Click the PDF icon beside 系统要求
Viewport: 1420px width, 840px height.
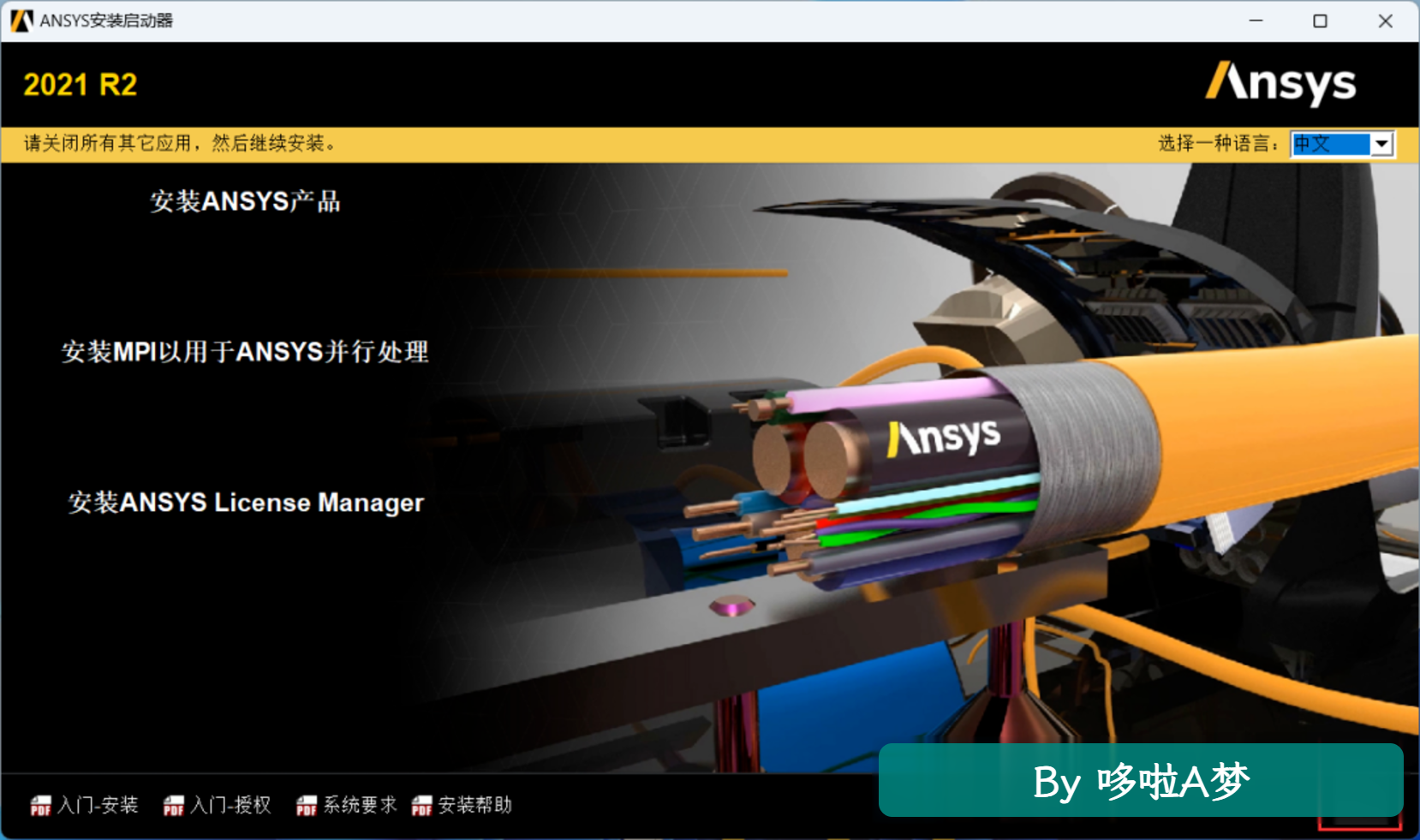pyautogui.click(x=307, y=806)
